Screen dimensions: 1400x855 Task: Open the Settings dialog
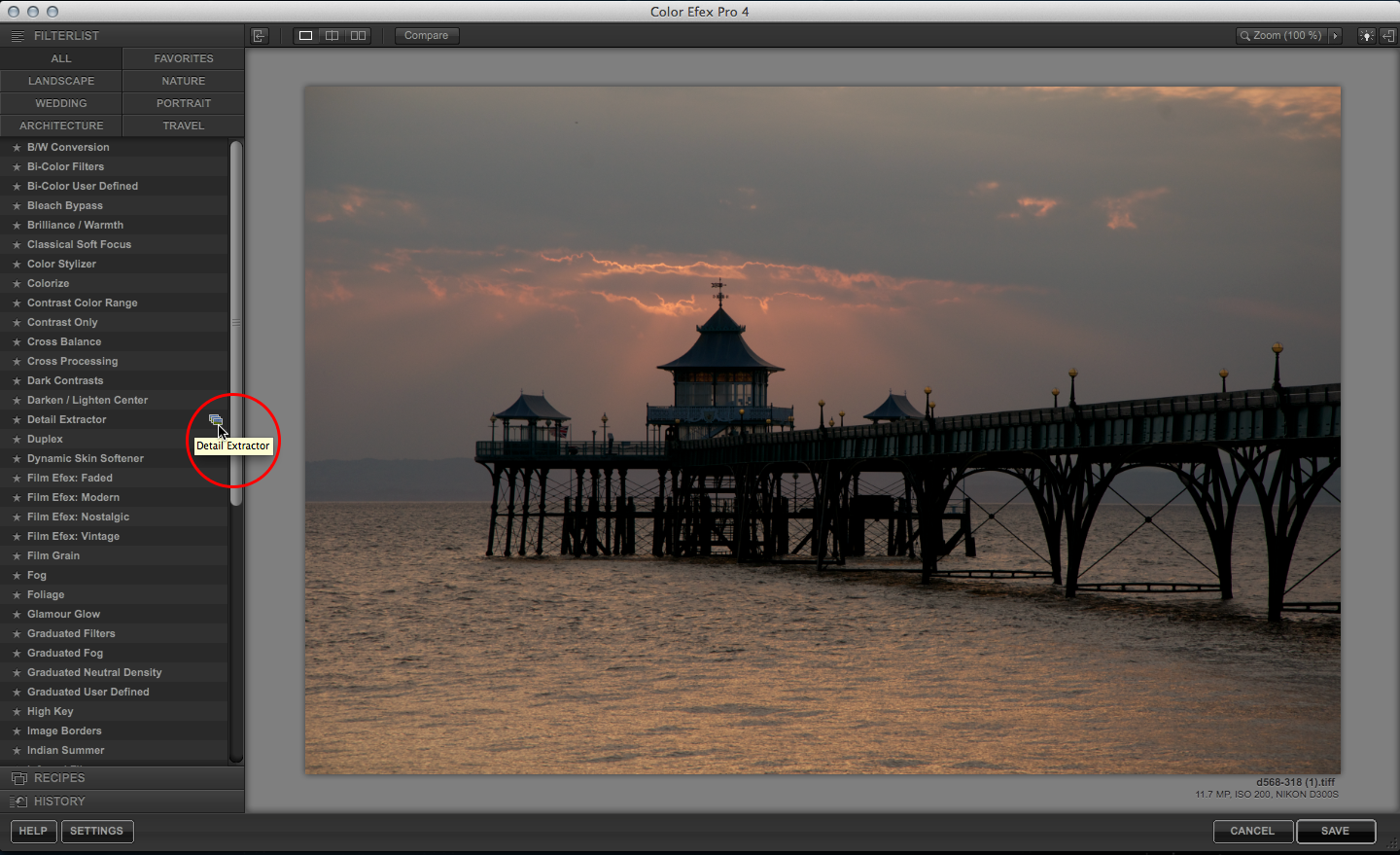(97, 832)
